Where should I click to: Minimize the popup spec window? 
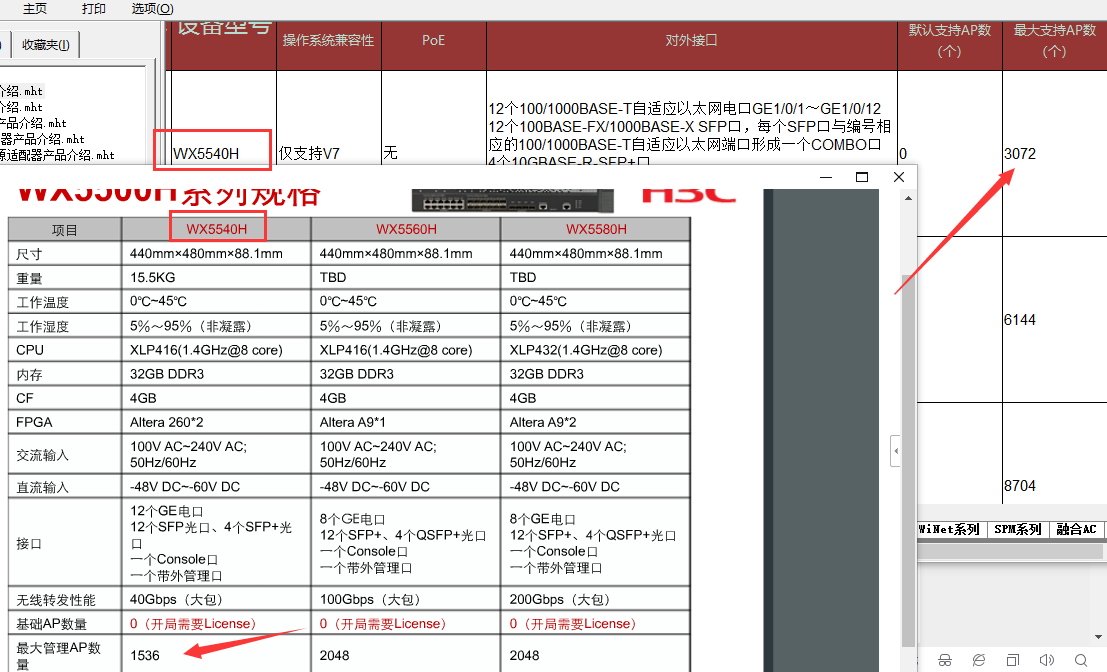click(x=826, y=177)
